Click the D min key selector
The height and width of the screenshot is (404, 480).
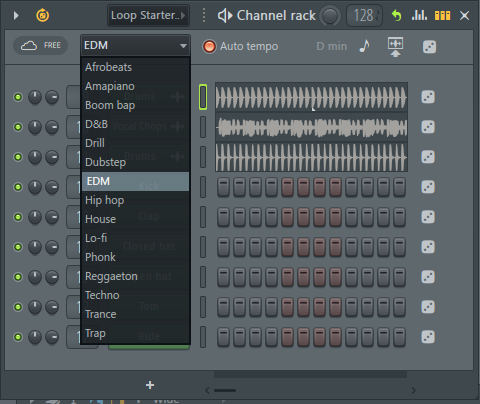click(x=332, y=46)
